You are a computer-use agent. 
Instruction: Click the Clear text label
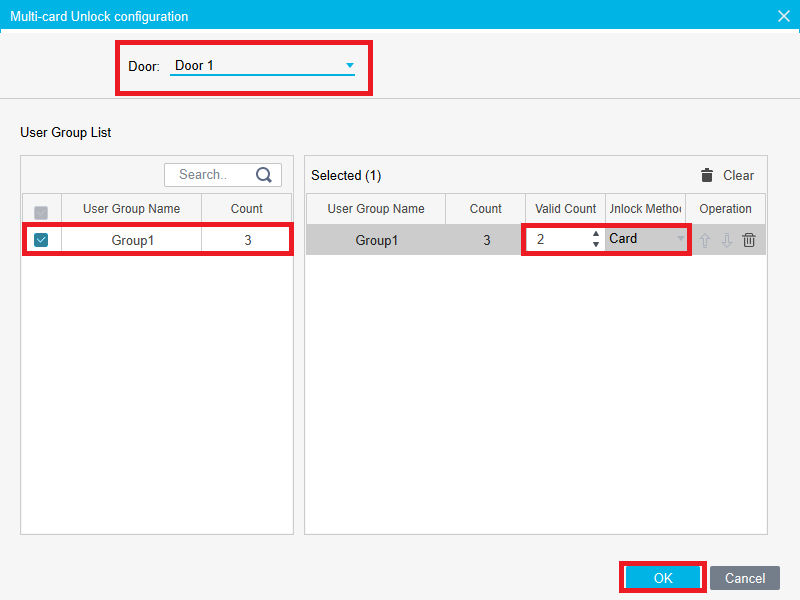[738, 175]
